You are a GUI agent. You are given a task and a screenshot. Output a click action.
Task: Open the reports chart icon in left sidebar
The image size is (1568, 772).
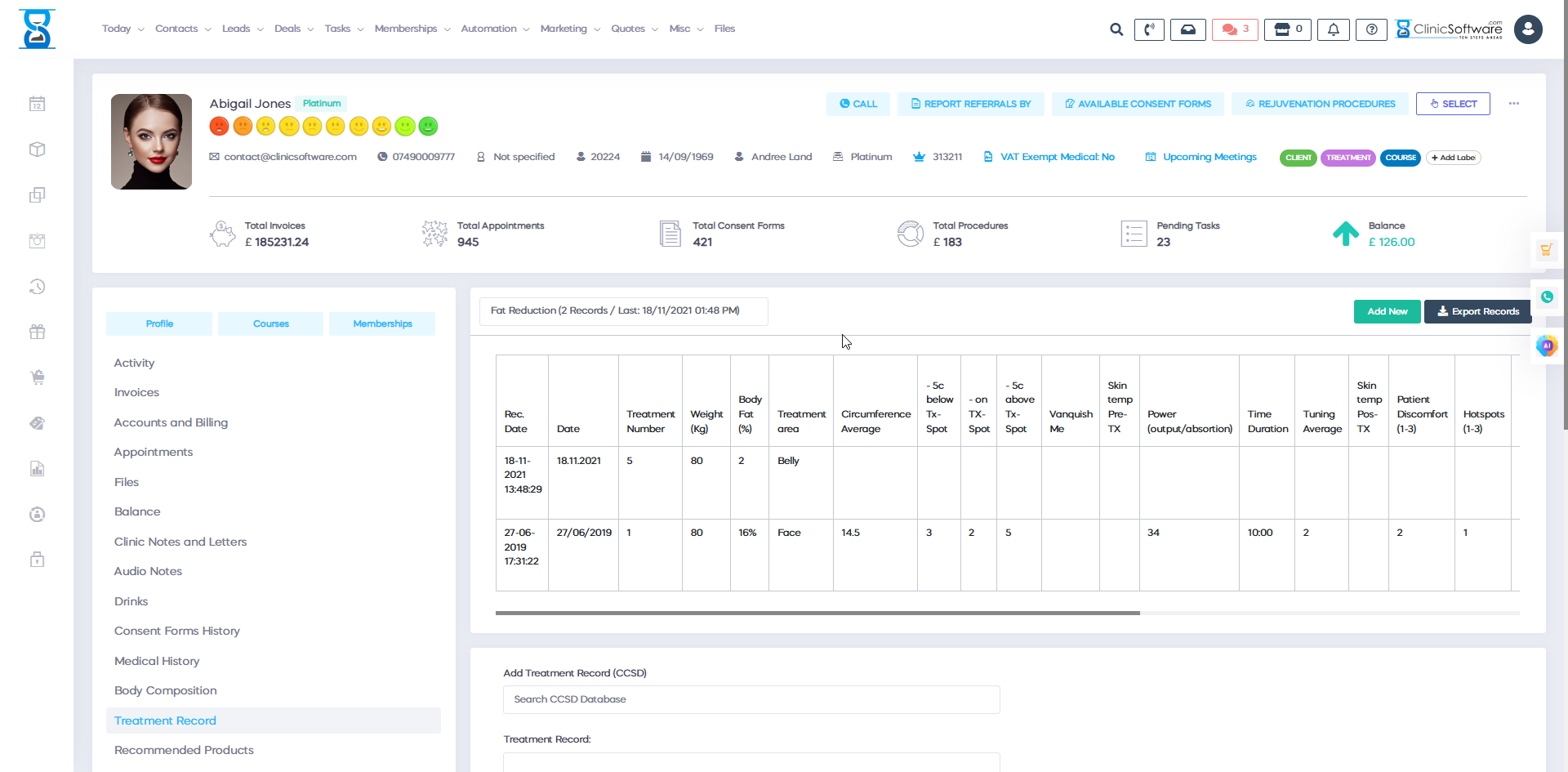click(37, 468)
